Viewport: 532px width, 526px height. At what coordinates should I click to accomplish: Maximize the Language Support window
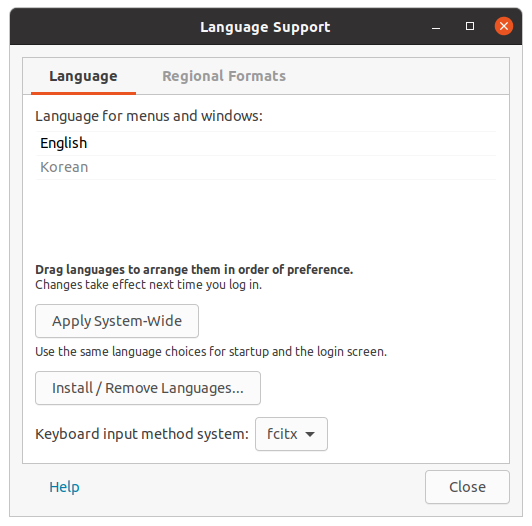point(470,26)
